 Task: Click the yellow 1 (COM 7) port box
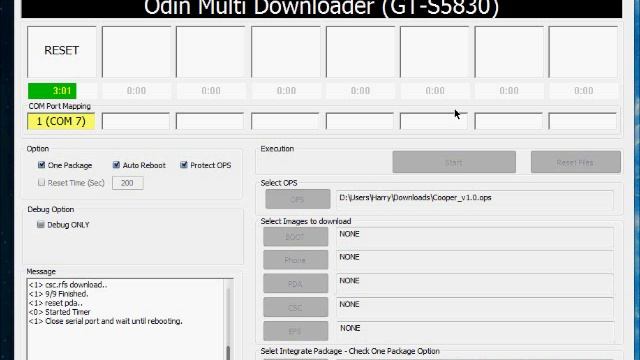[x=61, y=121]
